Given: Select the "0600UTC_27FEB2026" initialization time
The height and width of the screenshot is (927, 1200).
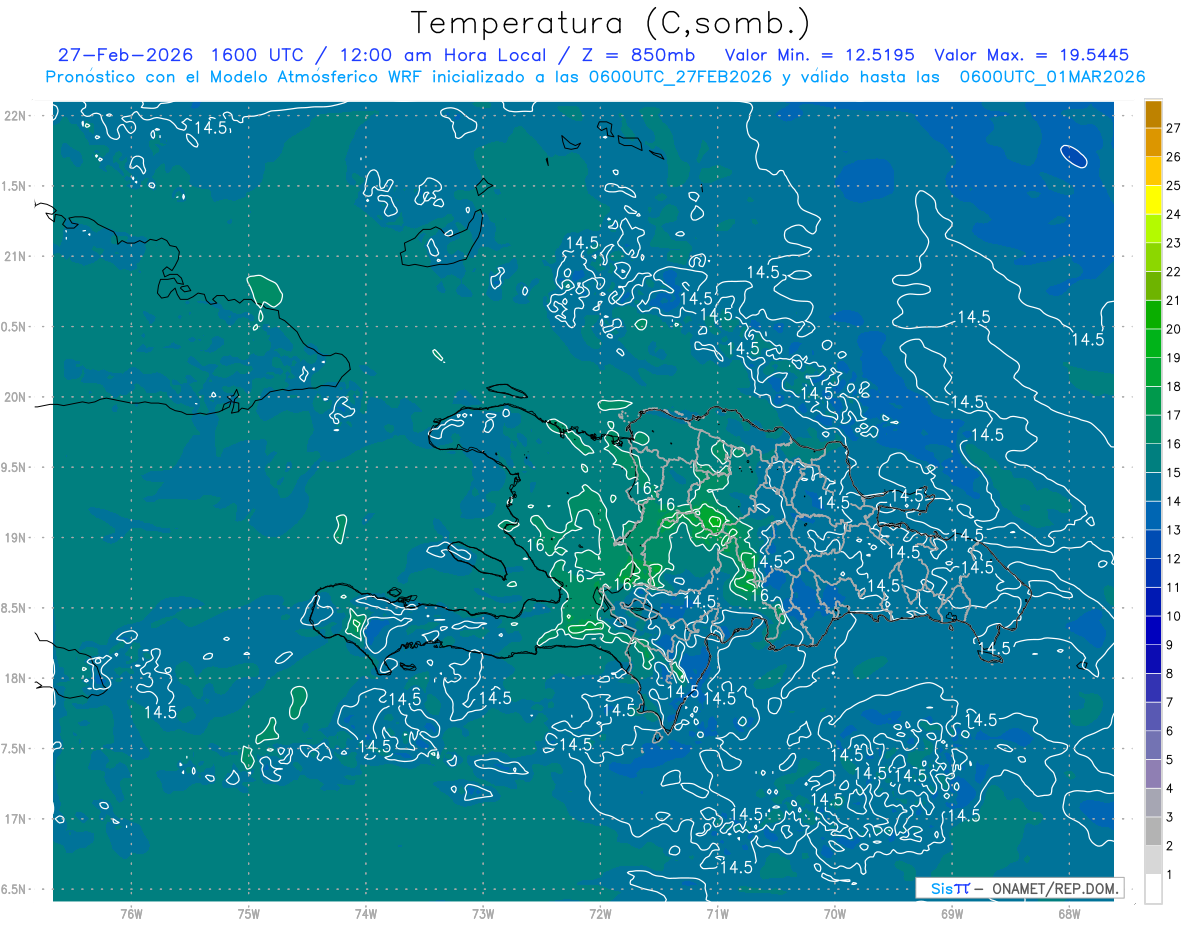Looking at the screenshot, I should pos(681,77).
